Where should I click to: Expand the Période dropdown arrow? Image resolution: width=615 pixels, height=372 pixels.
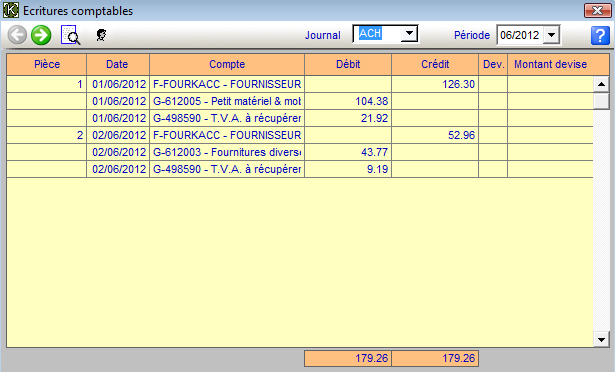(551, 35)
